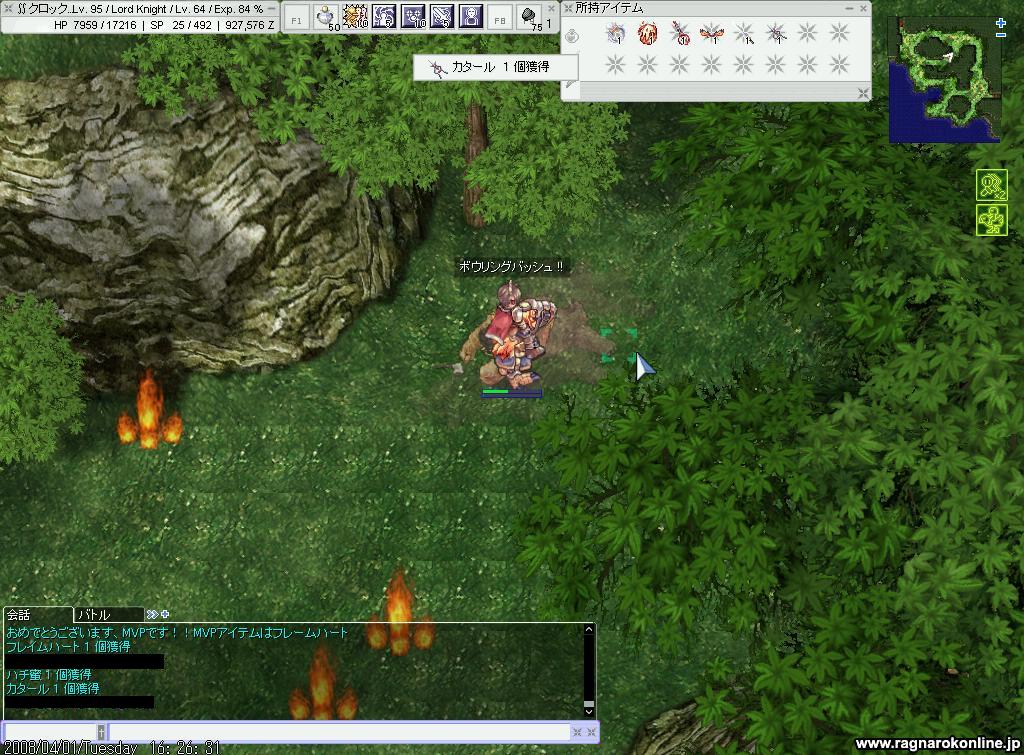Screen dimensions: 1024x755
Task: Click the seventh empty slot in top inventory row
Action: click(807, 32)
